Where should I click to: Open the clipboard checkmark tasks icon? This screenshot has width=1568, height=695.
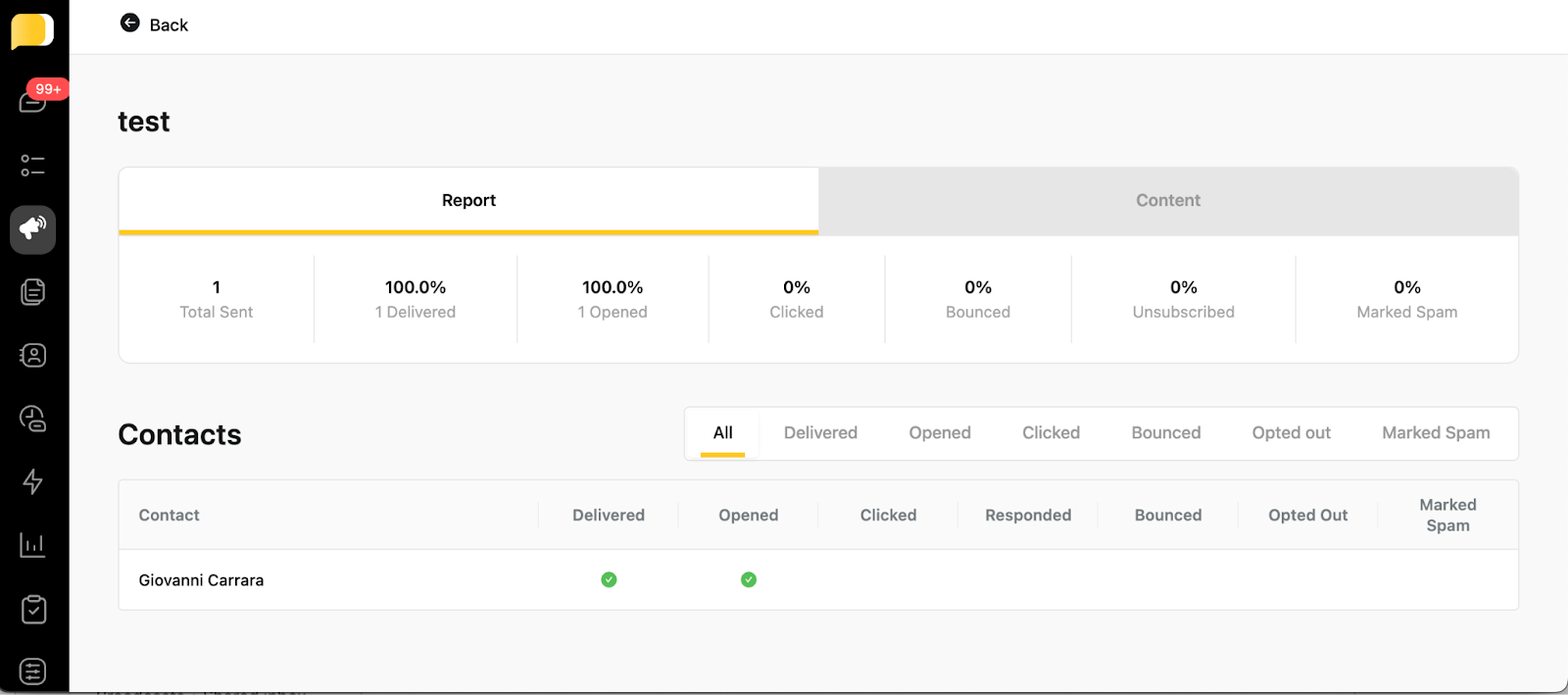[33, 609]
